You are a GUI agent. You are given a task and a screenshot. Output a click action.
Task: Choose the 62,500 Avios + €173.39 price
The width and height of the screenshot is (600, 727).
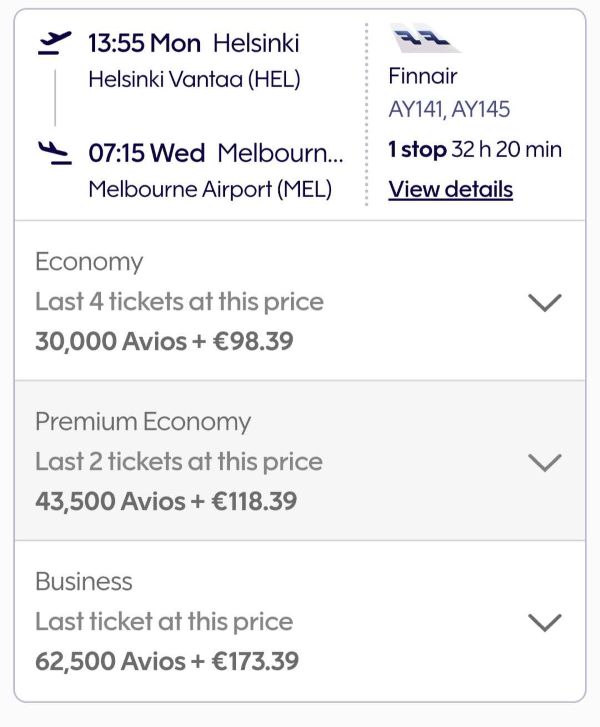[167, 661]
